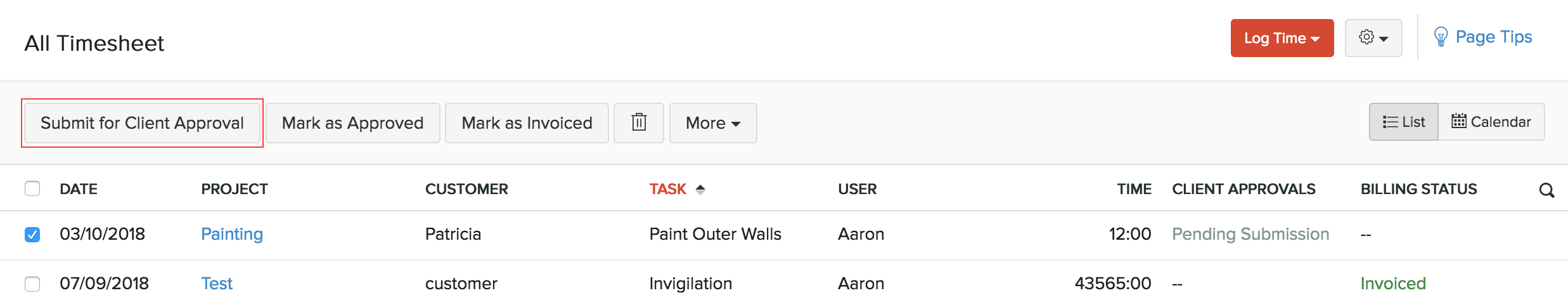Viewport: 1568px width, 307px height.
Task: Click the TASK column sort arrow
Action: pos(700,189)
